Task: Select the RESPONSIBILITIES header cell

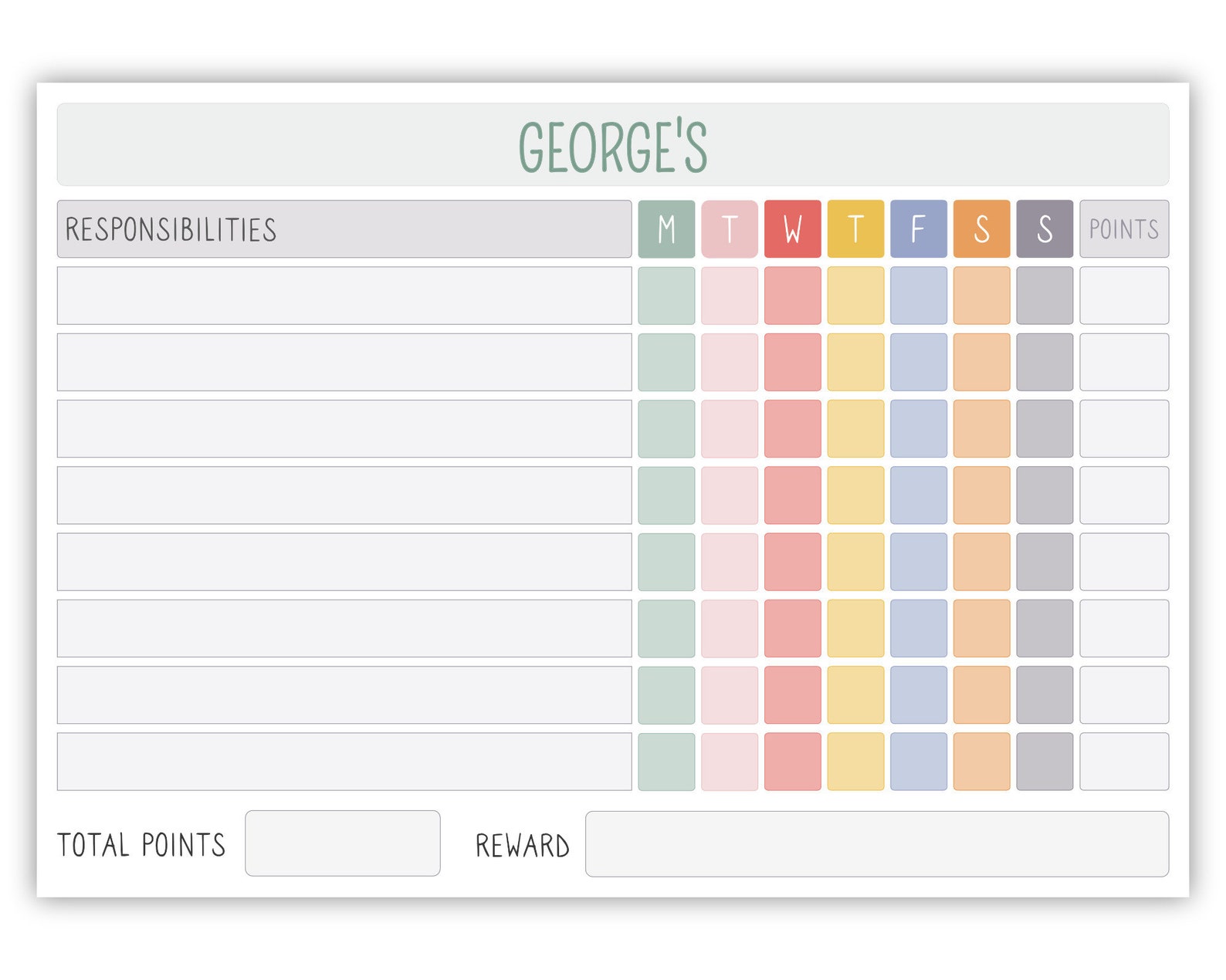Action: coord(344,229)
